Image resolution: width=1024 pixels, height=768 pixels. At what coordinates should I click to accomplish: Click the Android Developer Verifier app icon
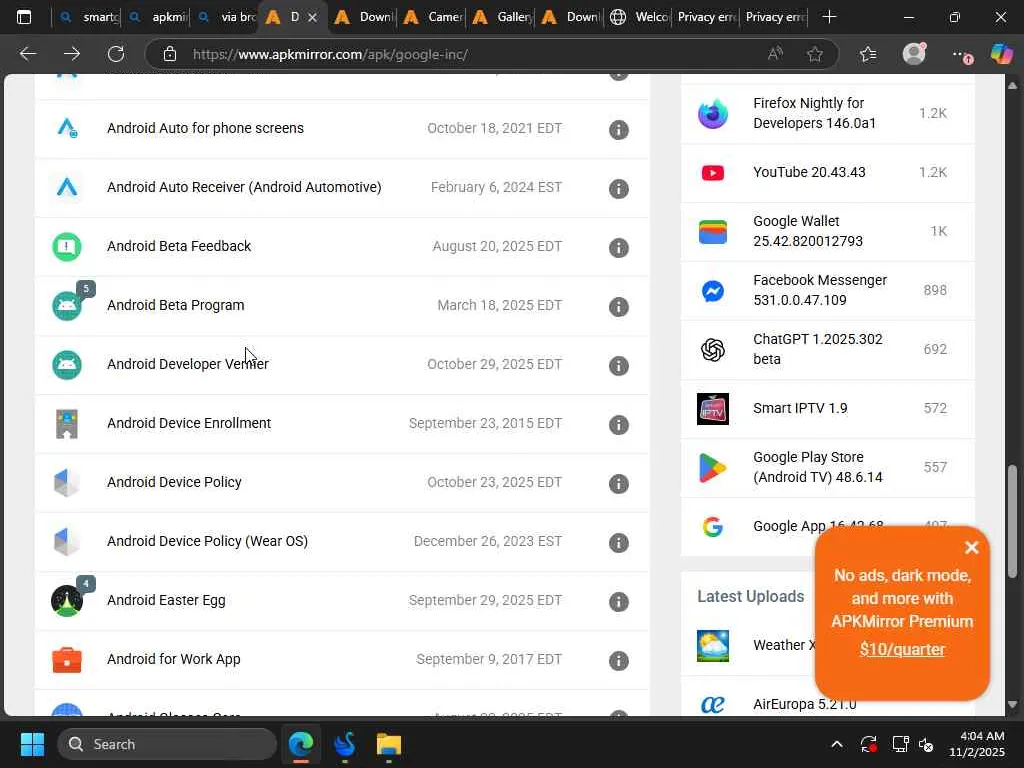click(x=67, y=364)
